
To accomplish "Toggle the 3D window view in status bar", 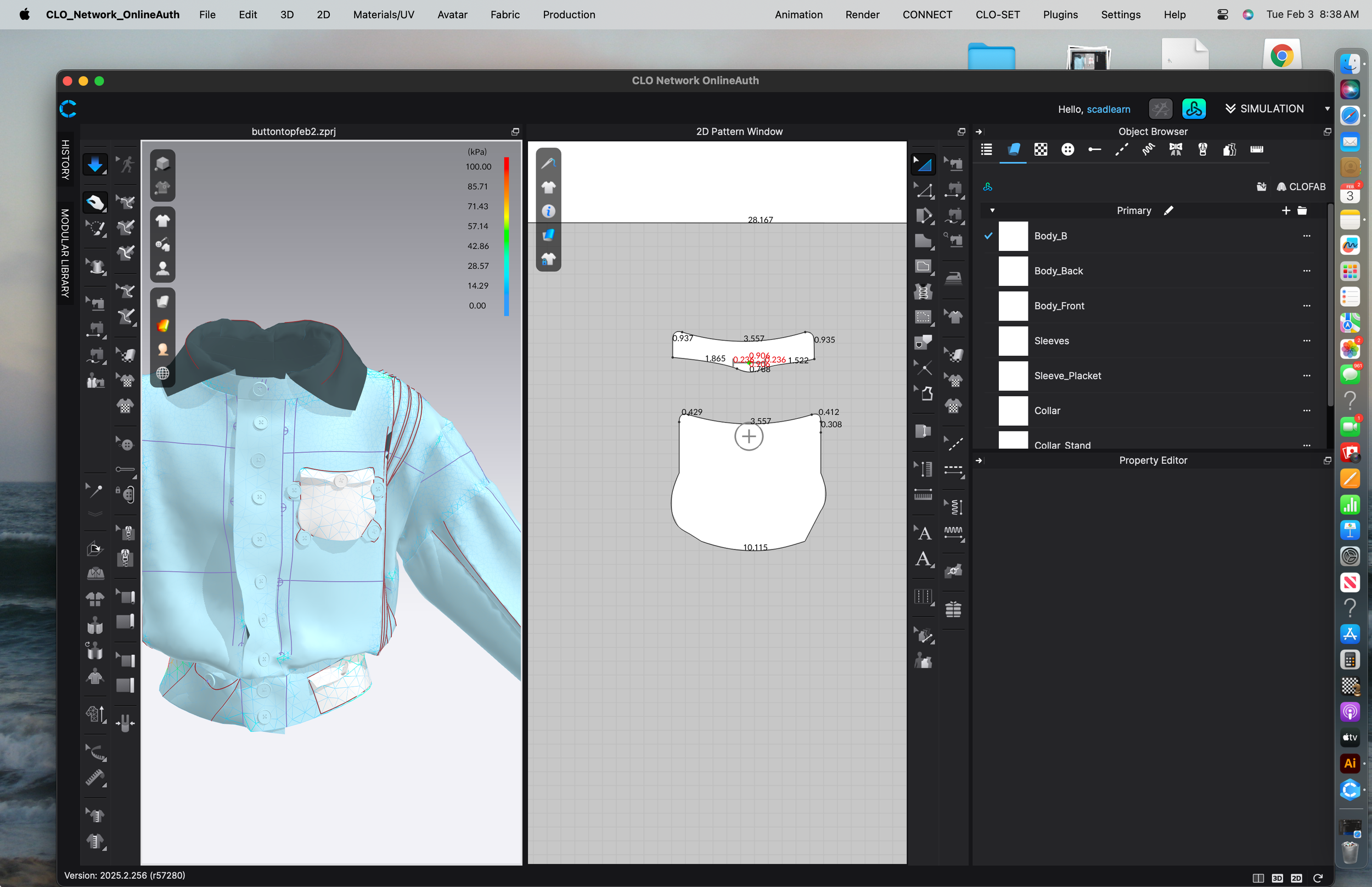I will (x=1277, y=878).
